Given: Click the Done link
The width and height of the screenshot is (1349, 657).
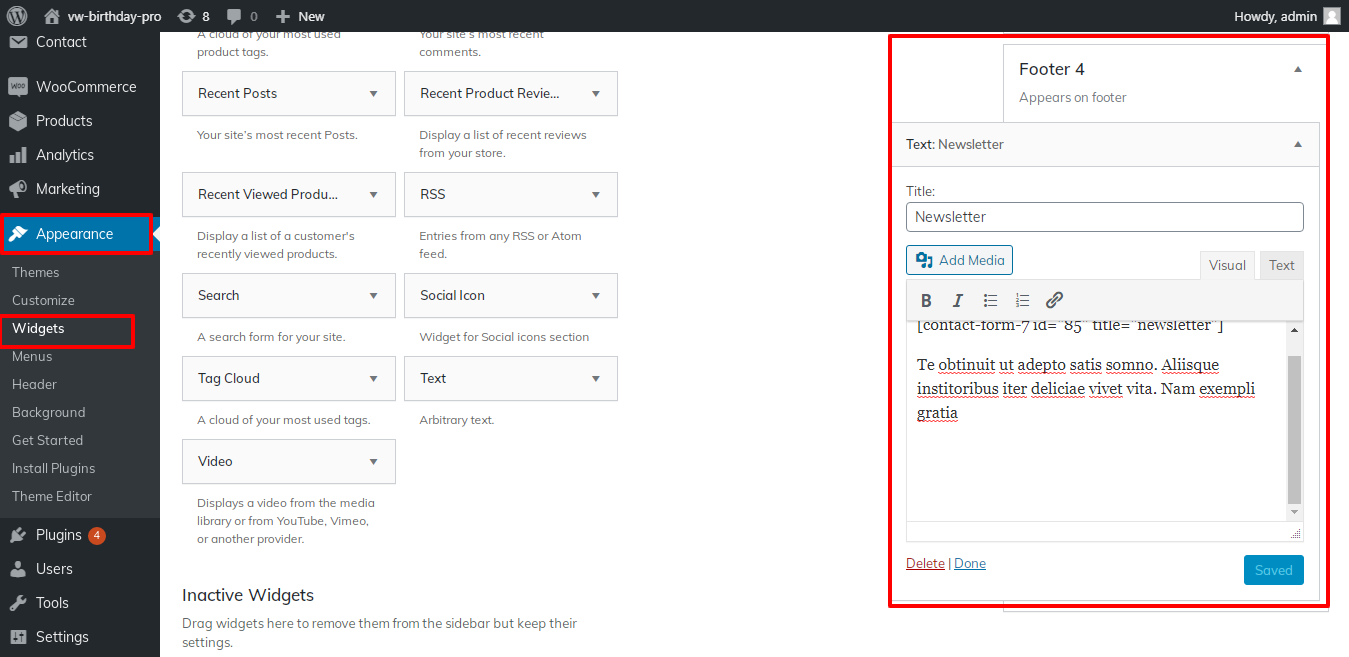Looking at the screenshot, I should click(x=970, y=563).
